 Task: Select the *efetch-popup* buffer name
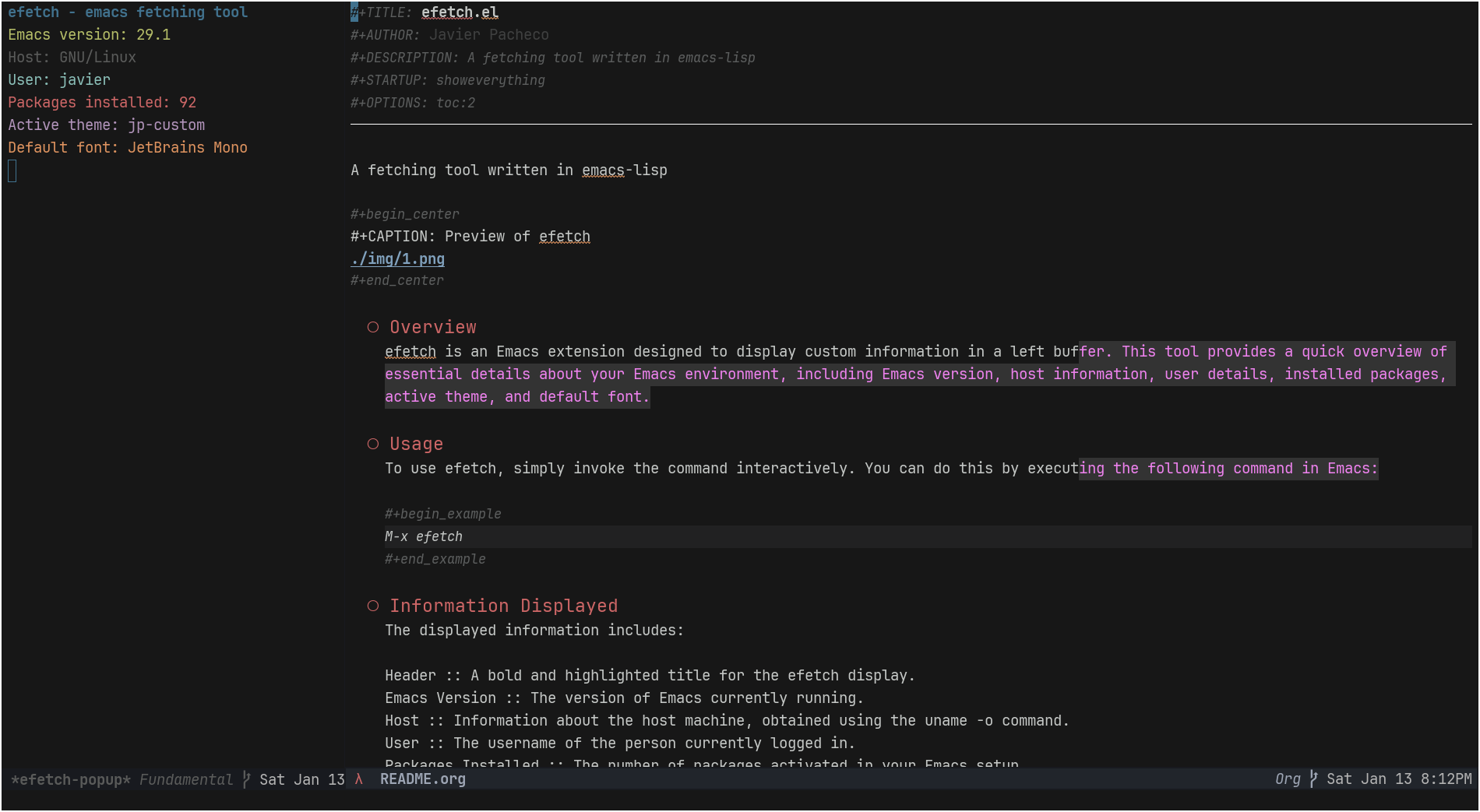(71, 779)
